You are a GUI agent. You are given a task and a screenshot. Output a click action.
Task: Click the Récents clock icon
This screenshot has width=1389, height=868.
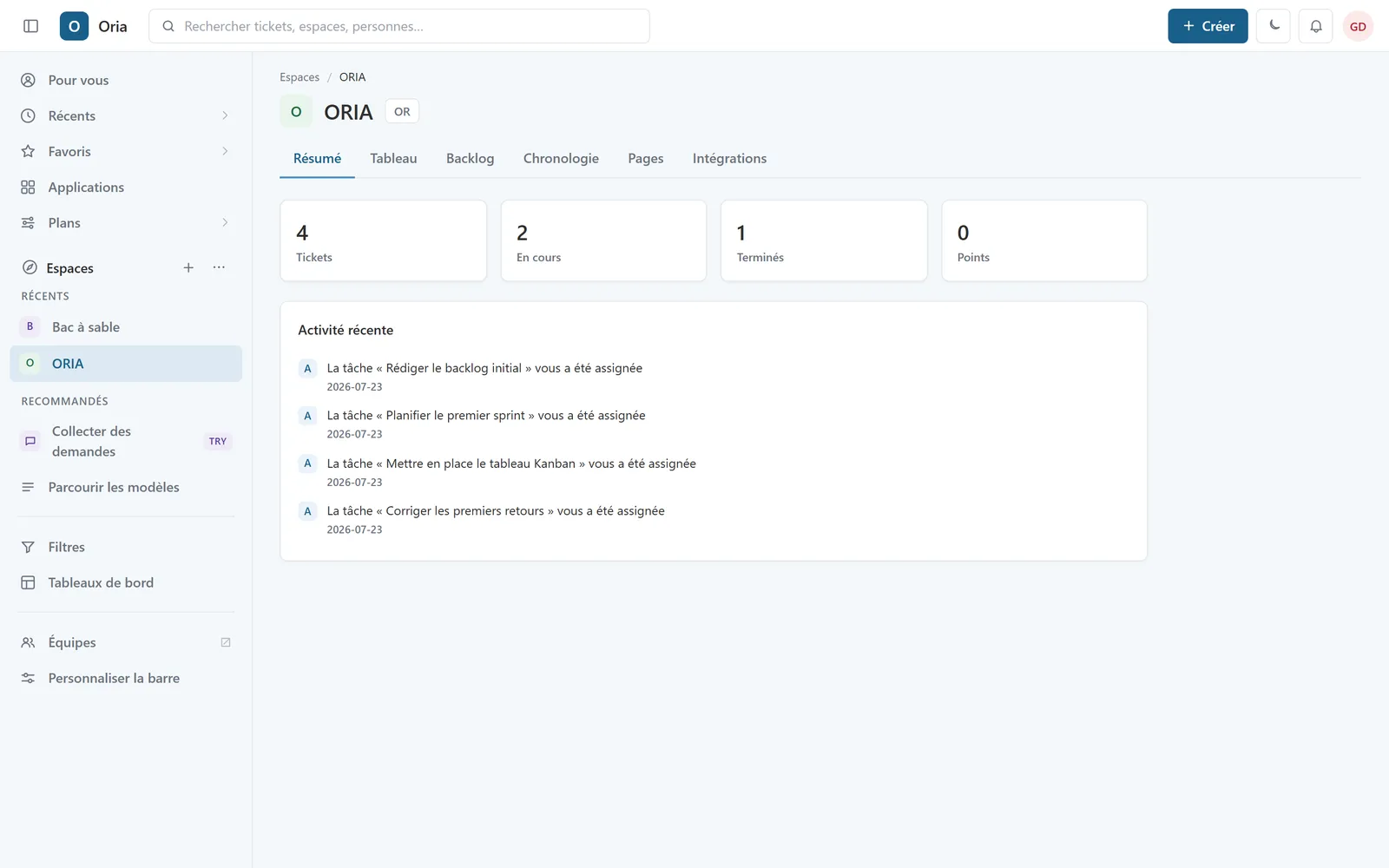pos(28,115)
